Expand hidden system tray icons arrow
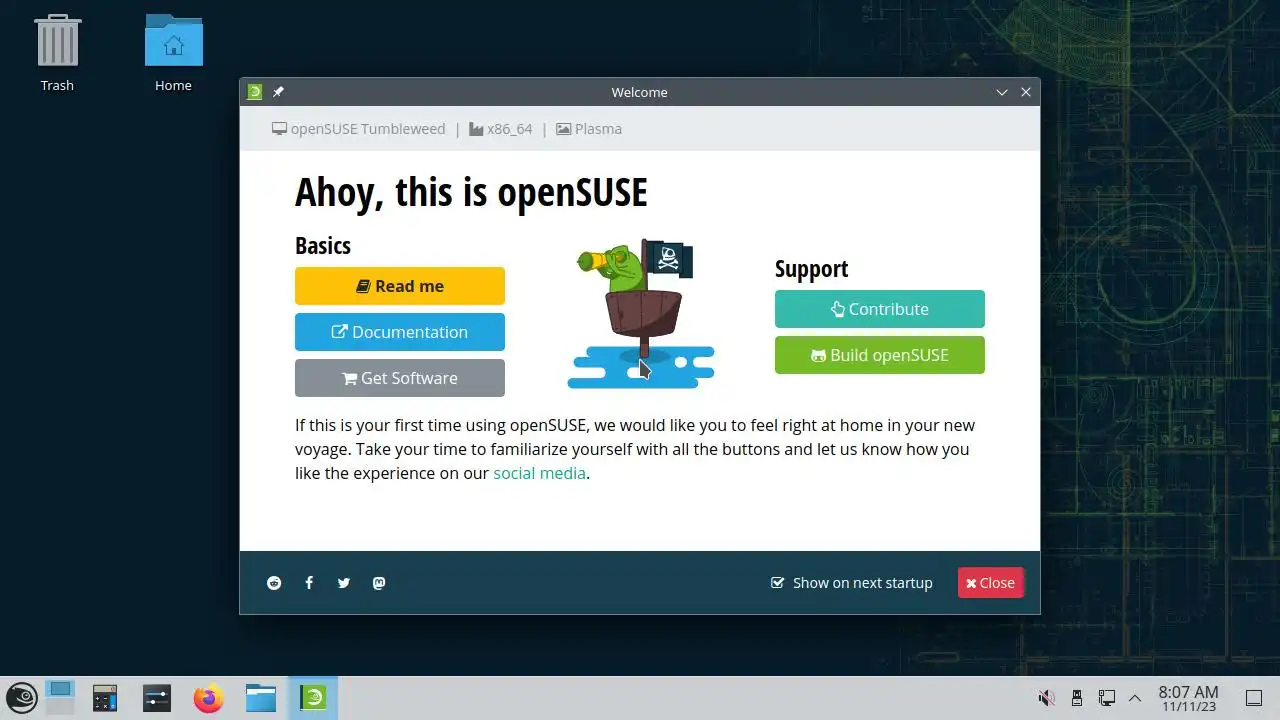1280x720 pixels. click(x=1135, y=698)
